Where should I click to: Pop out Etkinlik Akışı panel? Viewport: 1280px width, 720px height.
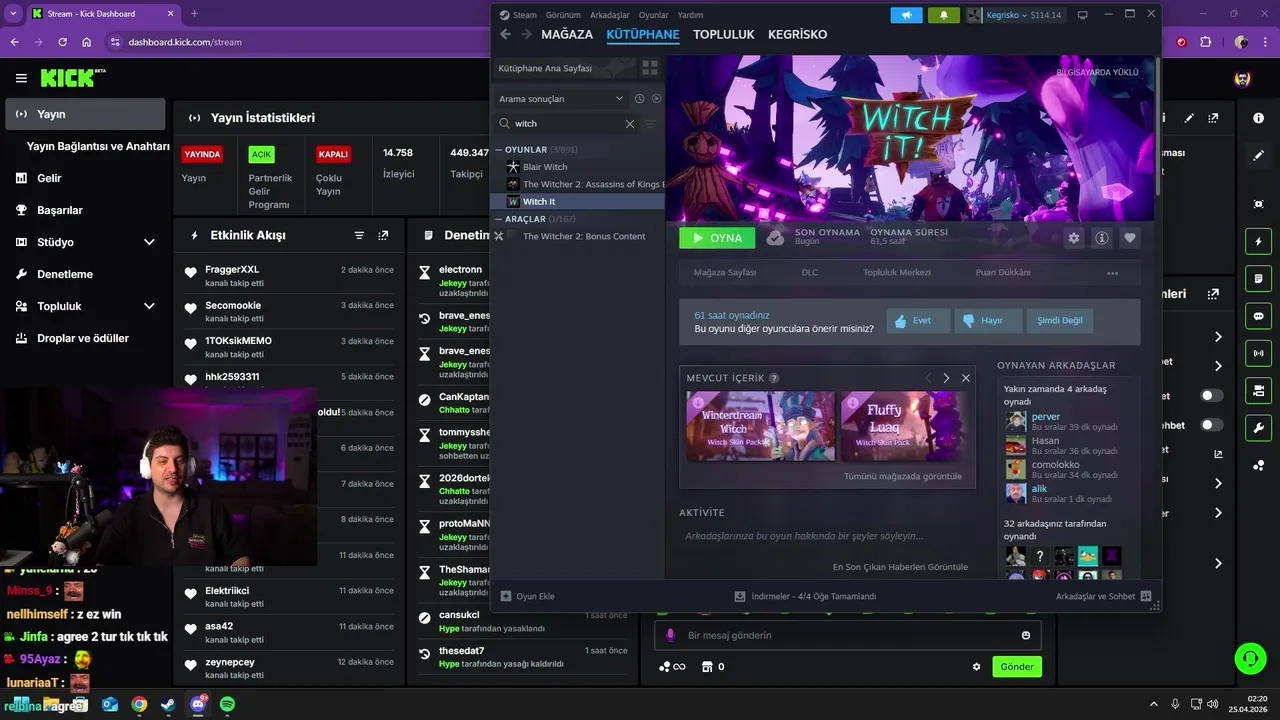pos(383,235)
